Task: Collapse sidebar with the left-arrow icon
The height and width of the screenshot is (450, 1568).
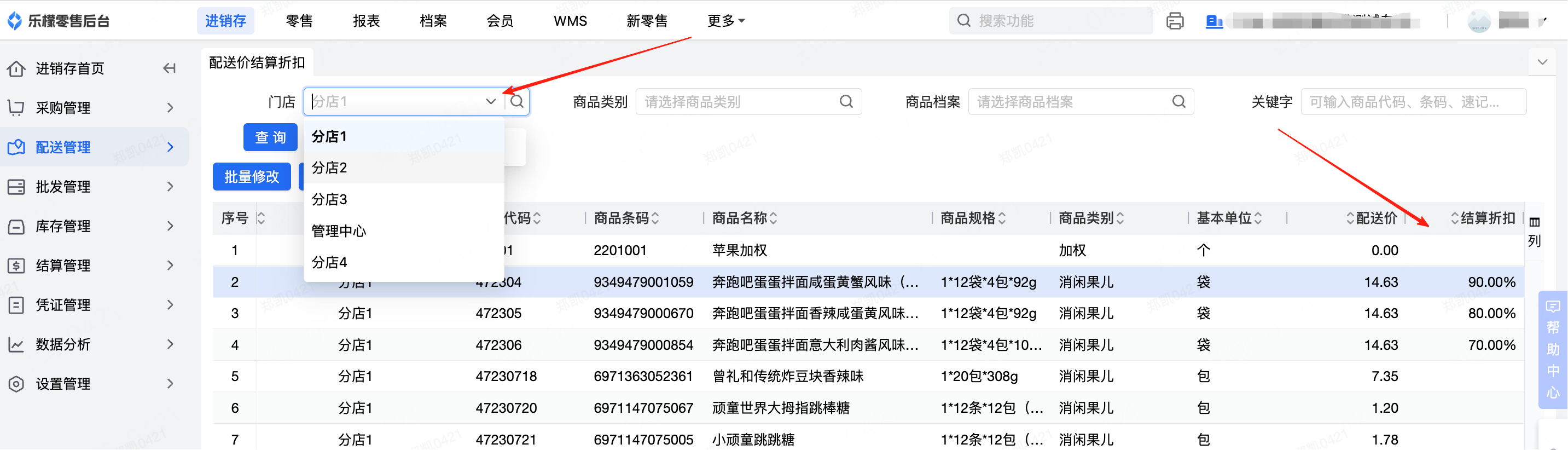Action: (169, 68)
